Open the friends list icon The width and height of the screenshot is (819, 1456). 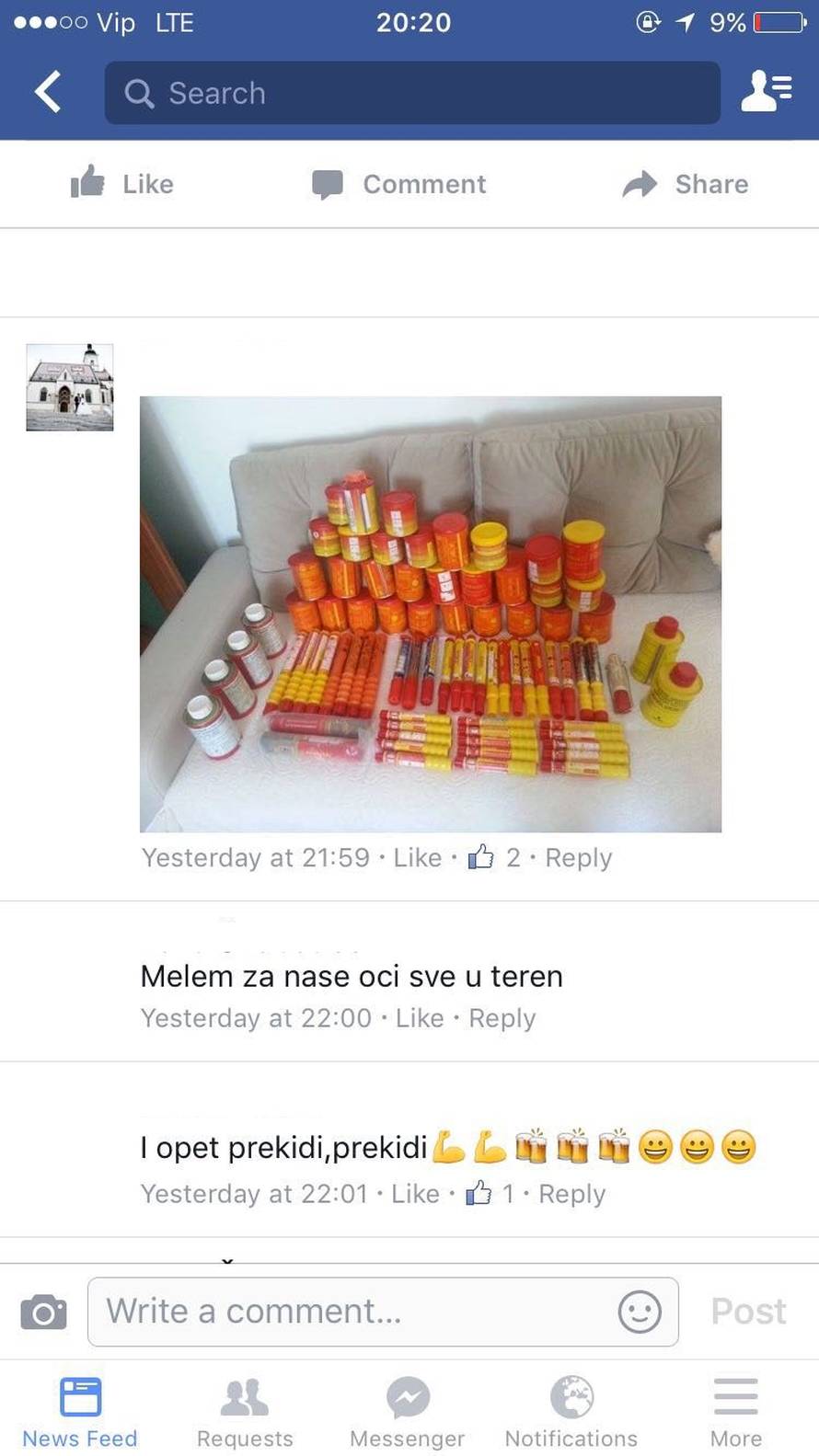click(766, 91)
